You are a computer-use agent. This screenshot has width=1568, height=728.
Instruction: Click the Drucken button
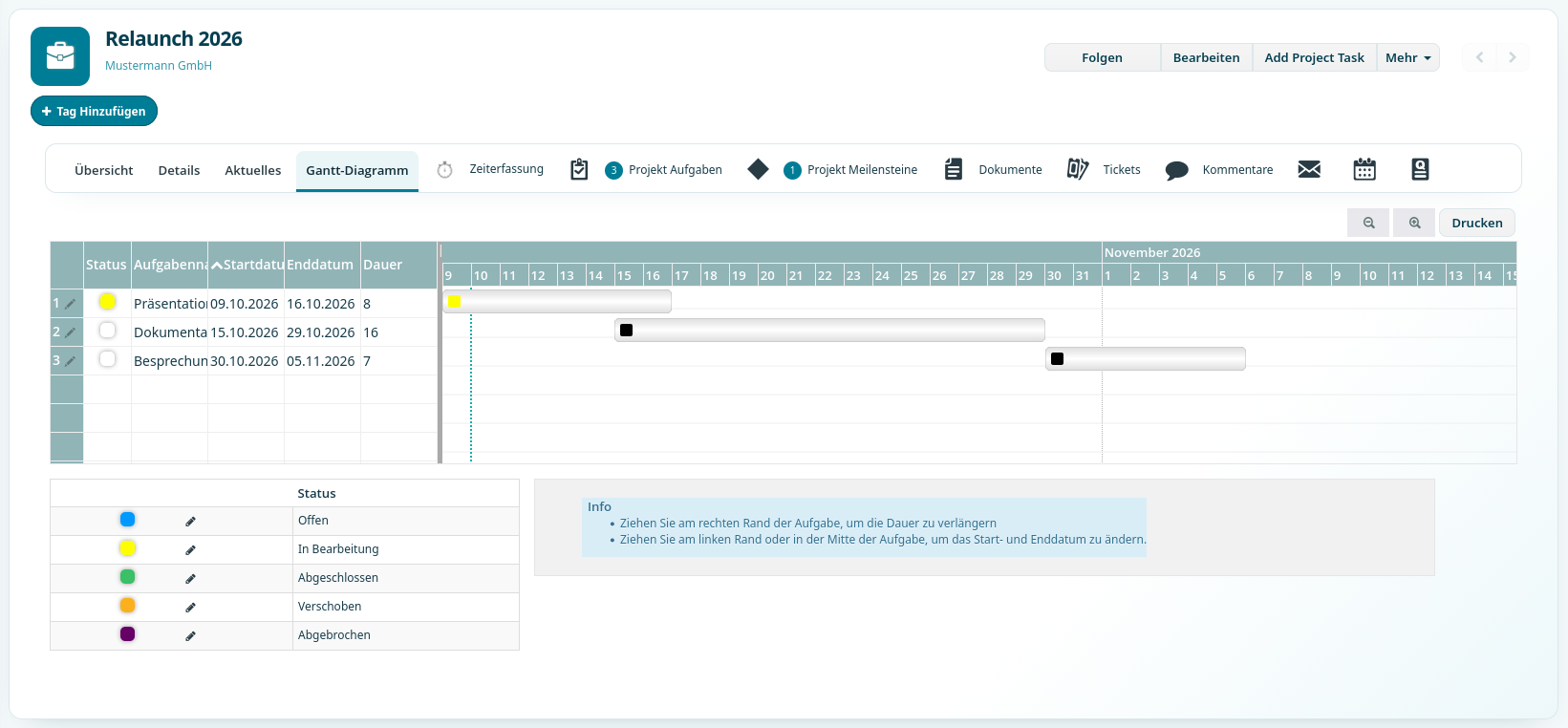click(1477, 223)
